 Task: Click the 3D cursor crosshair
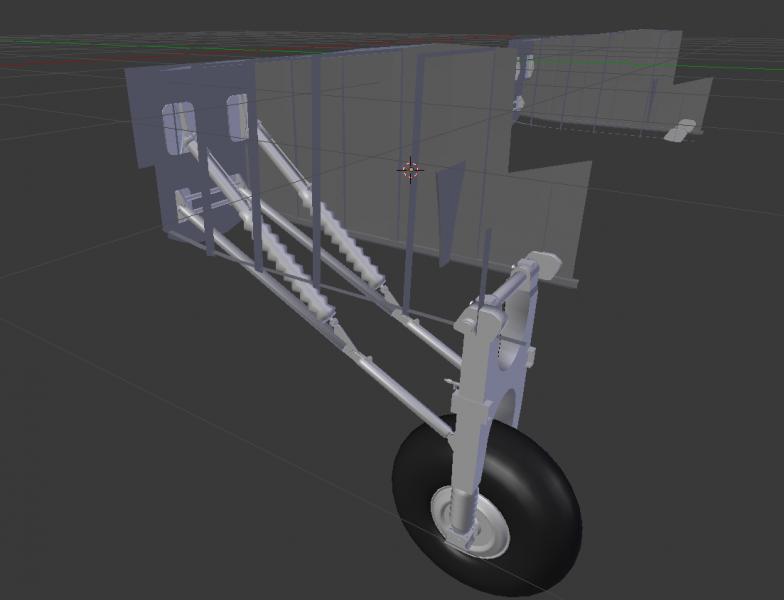coord(410,169)
